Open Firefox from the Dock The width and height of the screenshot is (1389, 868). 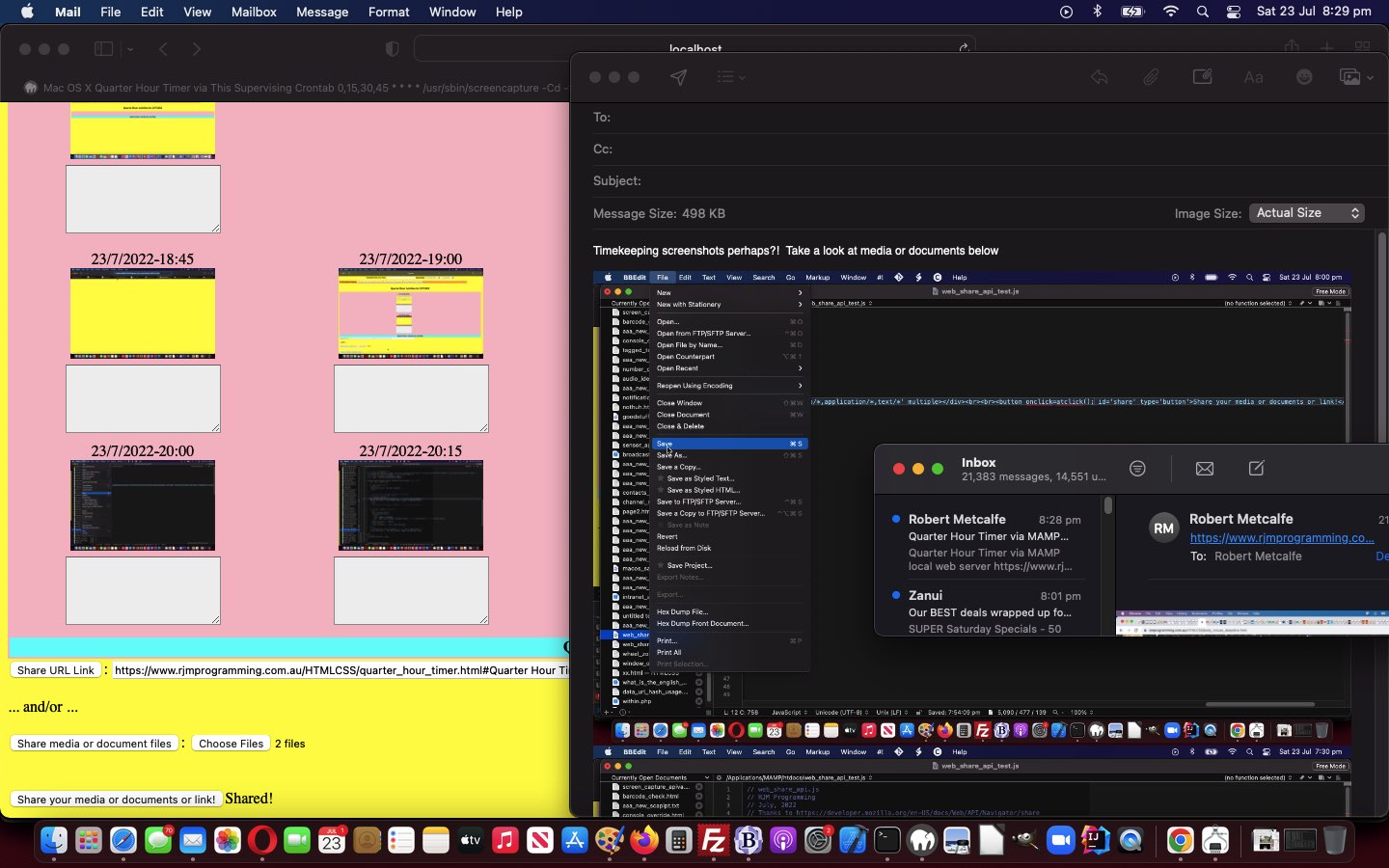tap(644, 841)
